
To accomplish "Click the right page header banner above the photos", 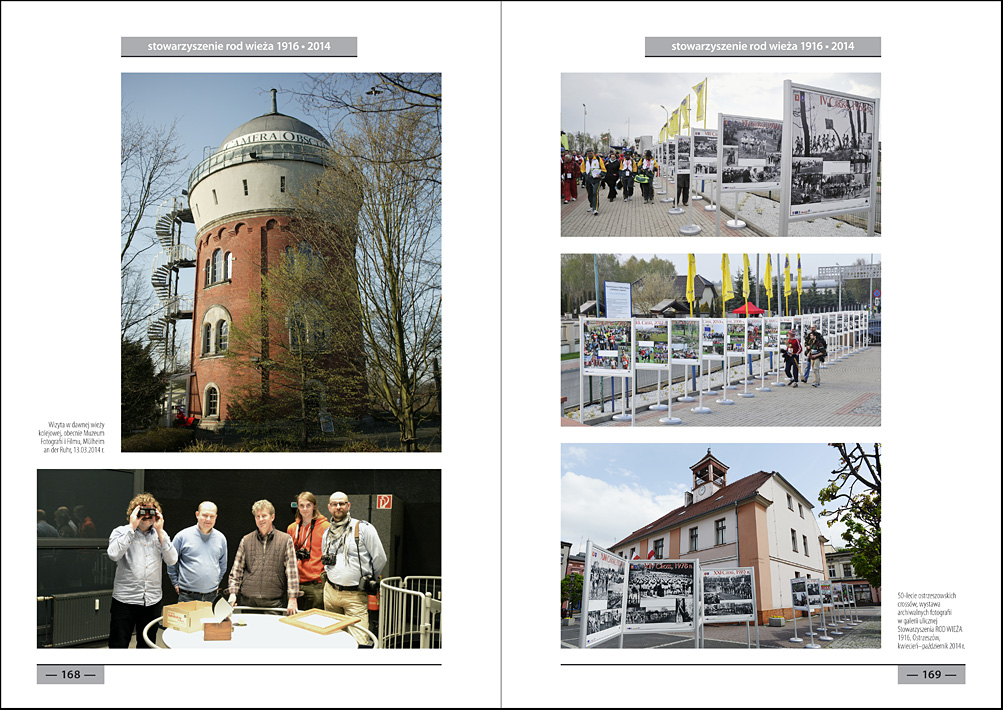I will click(x=762, y=46).
